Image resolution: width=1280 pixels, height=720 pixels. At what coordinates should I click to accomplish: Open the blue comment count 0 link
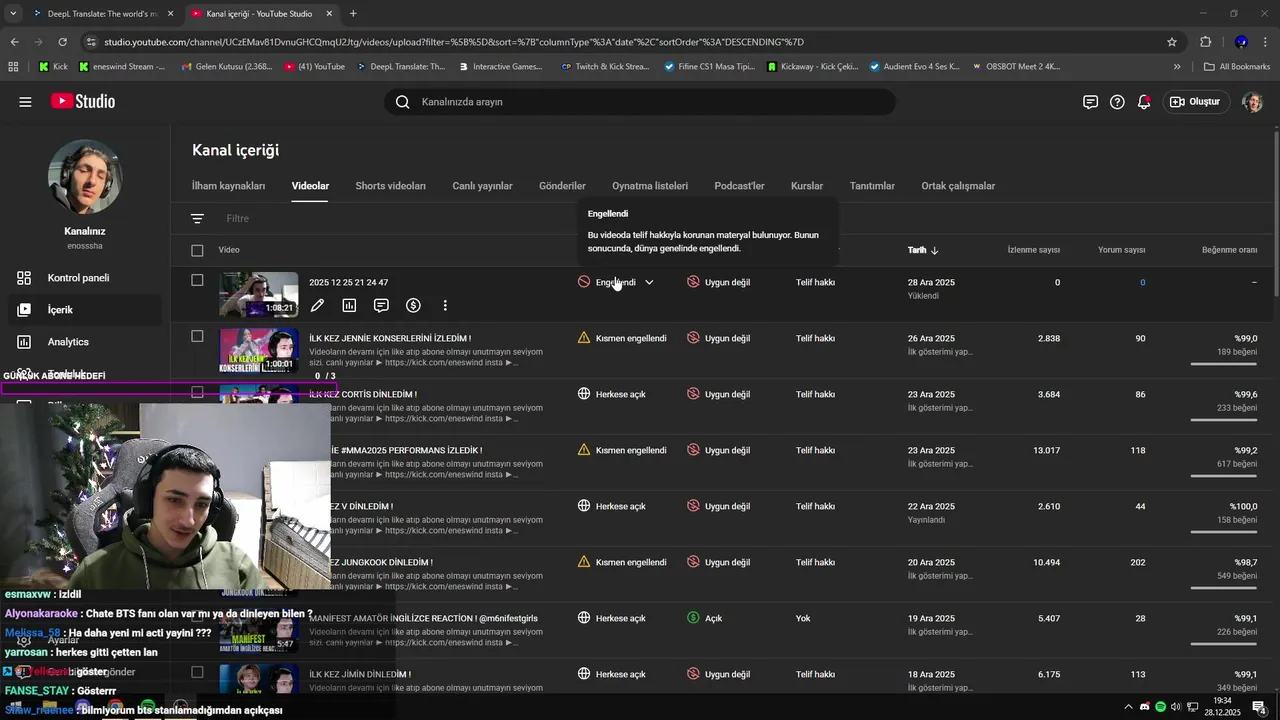pyautogui.click(x=1142, y=283)
